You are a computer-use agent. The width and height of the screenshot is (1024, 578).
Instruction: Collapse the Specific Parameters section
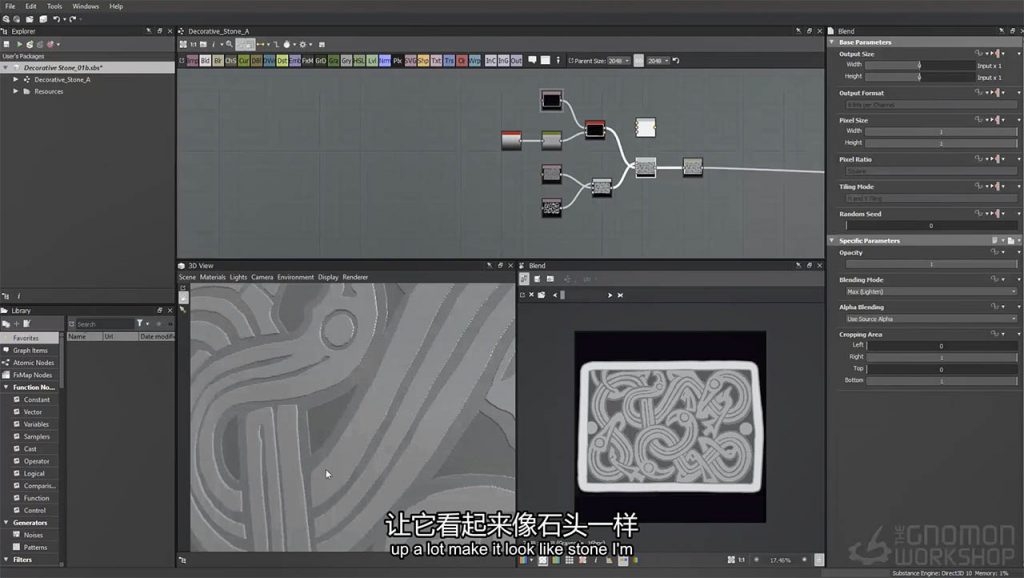click(x=832, y=240)
